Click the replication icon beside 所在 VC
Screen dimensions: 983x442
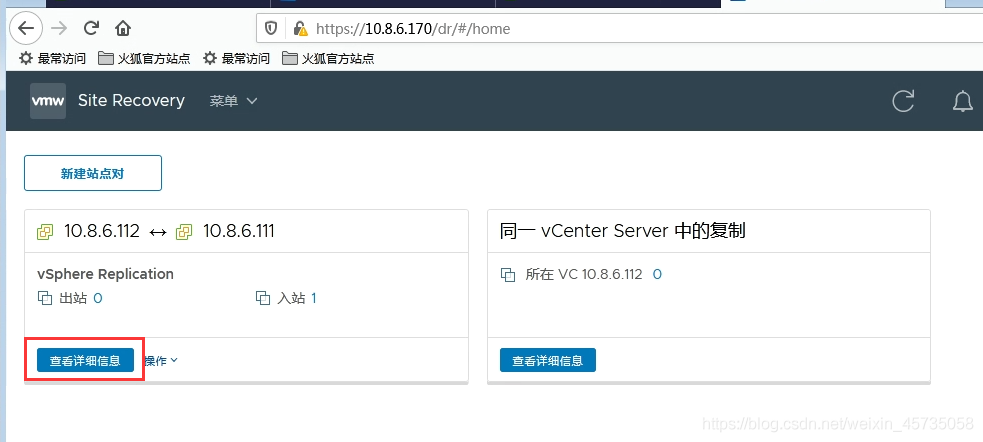pos(507,275)
